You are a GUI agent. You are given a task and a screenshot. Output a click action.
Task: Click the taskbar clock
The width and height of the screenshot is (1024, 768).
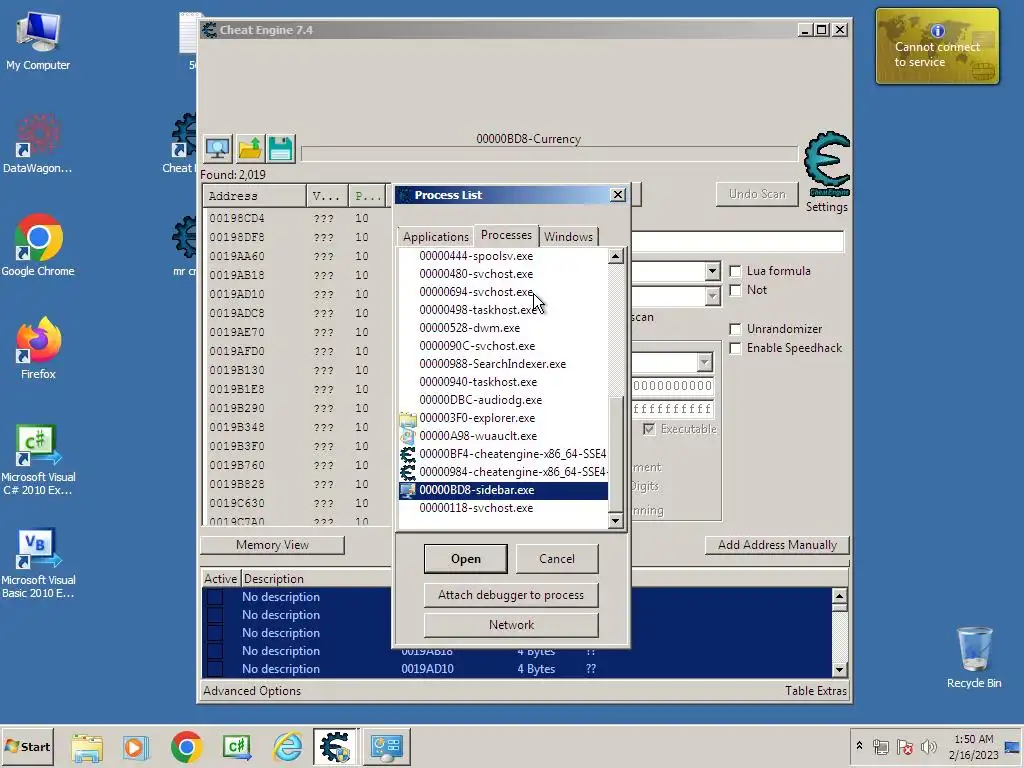974,746
